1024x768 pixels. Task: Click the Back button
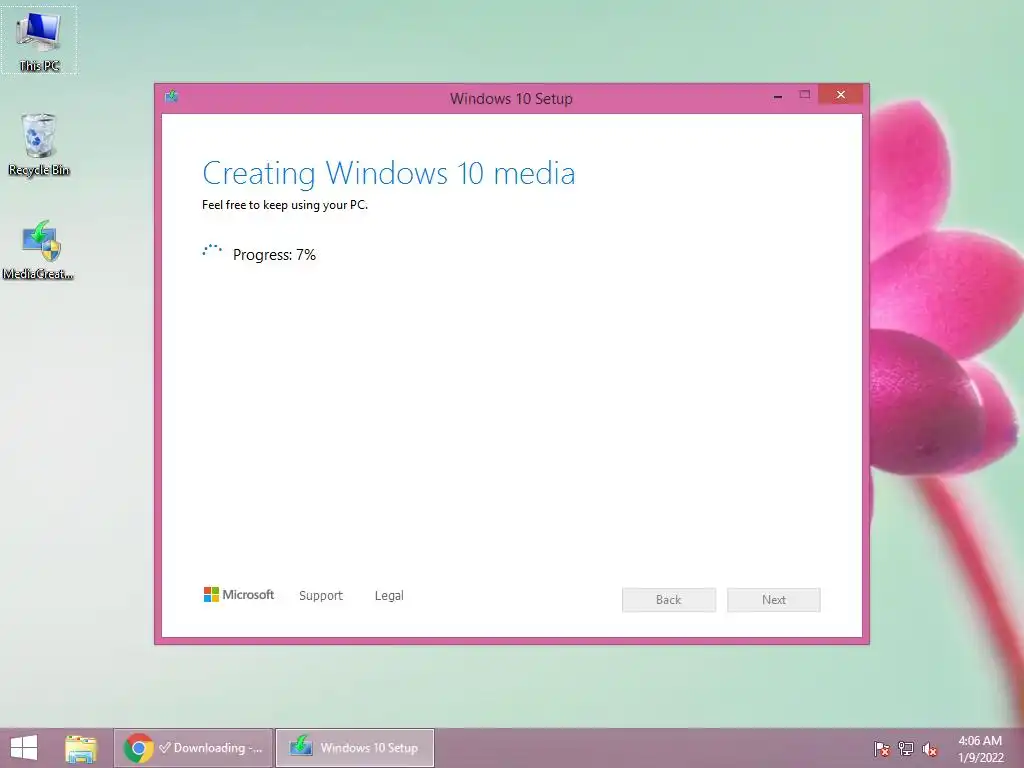[x=669, y=600]
